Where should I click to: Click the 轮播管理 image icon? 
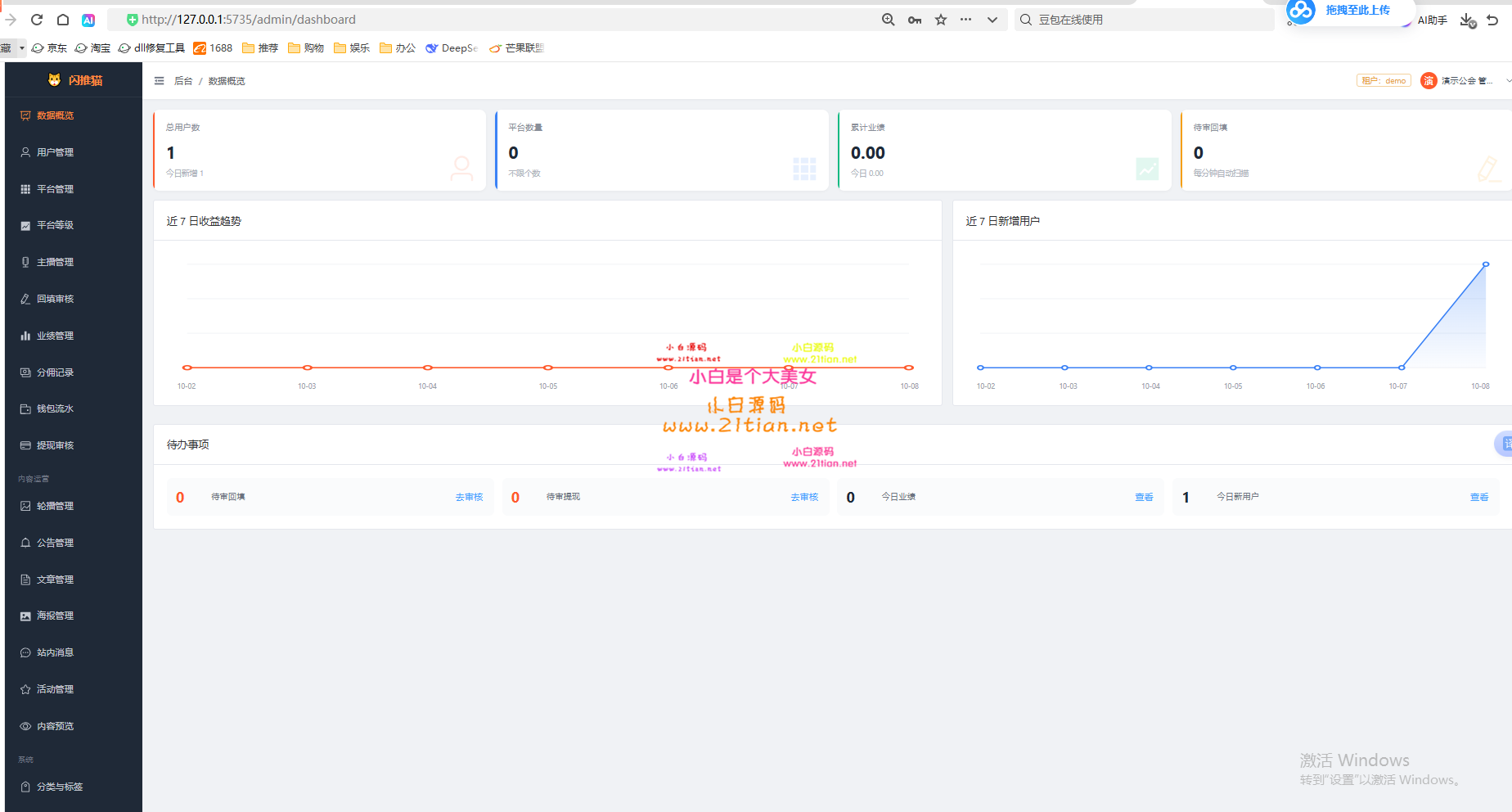click(x=25, y=506)
